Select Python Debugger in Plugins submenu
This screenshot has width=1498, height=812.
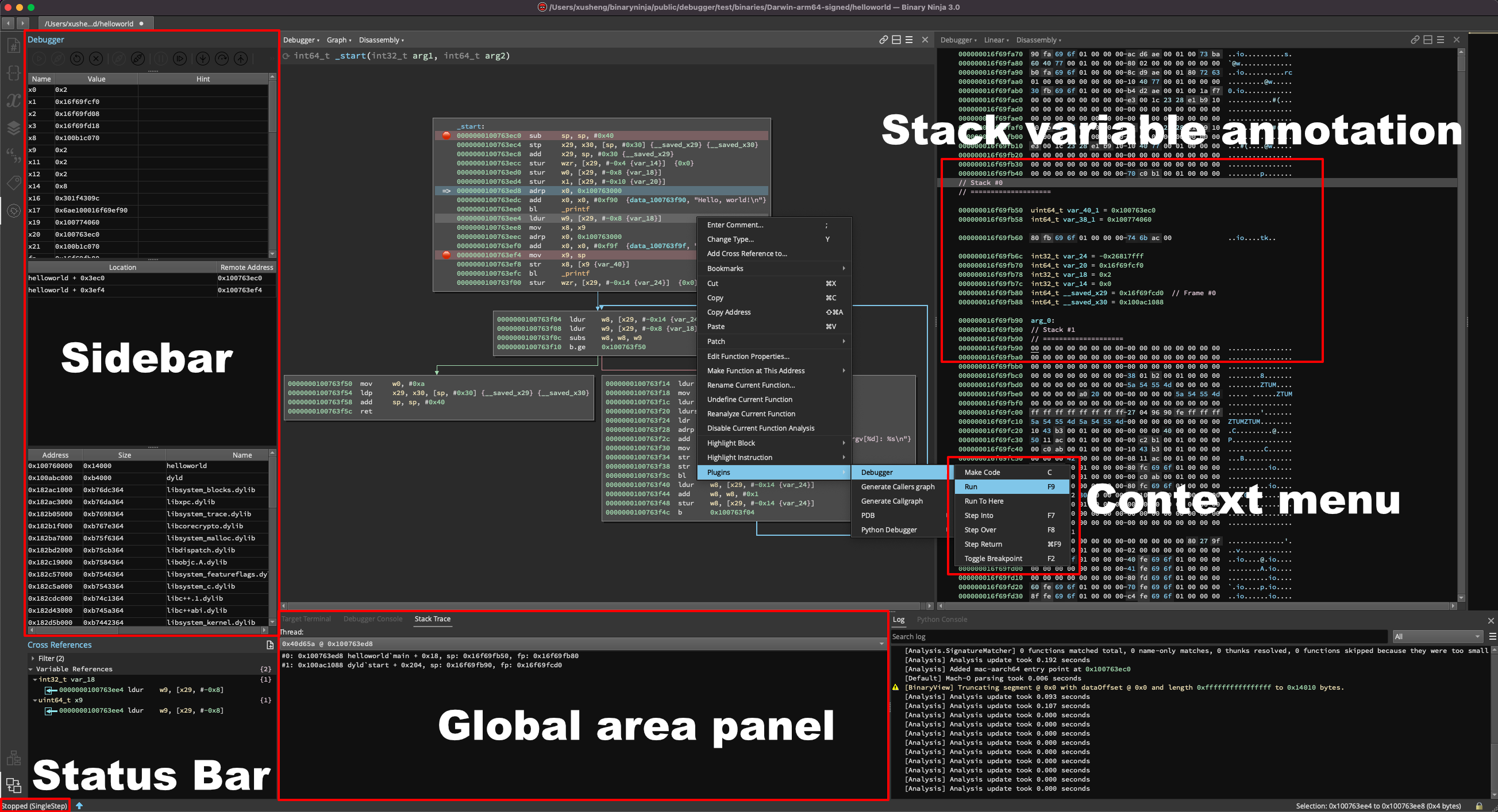pyautogui.click(x=899, y=529)
